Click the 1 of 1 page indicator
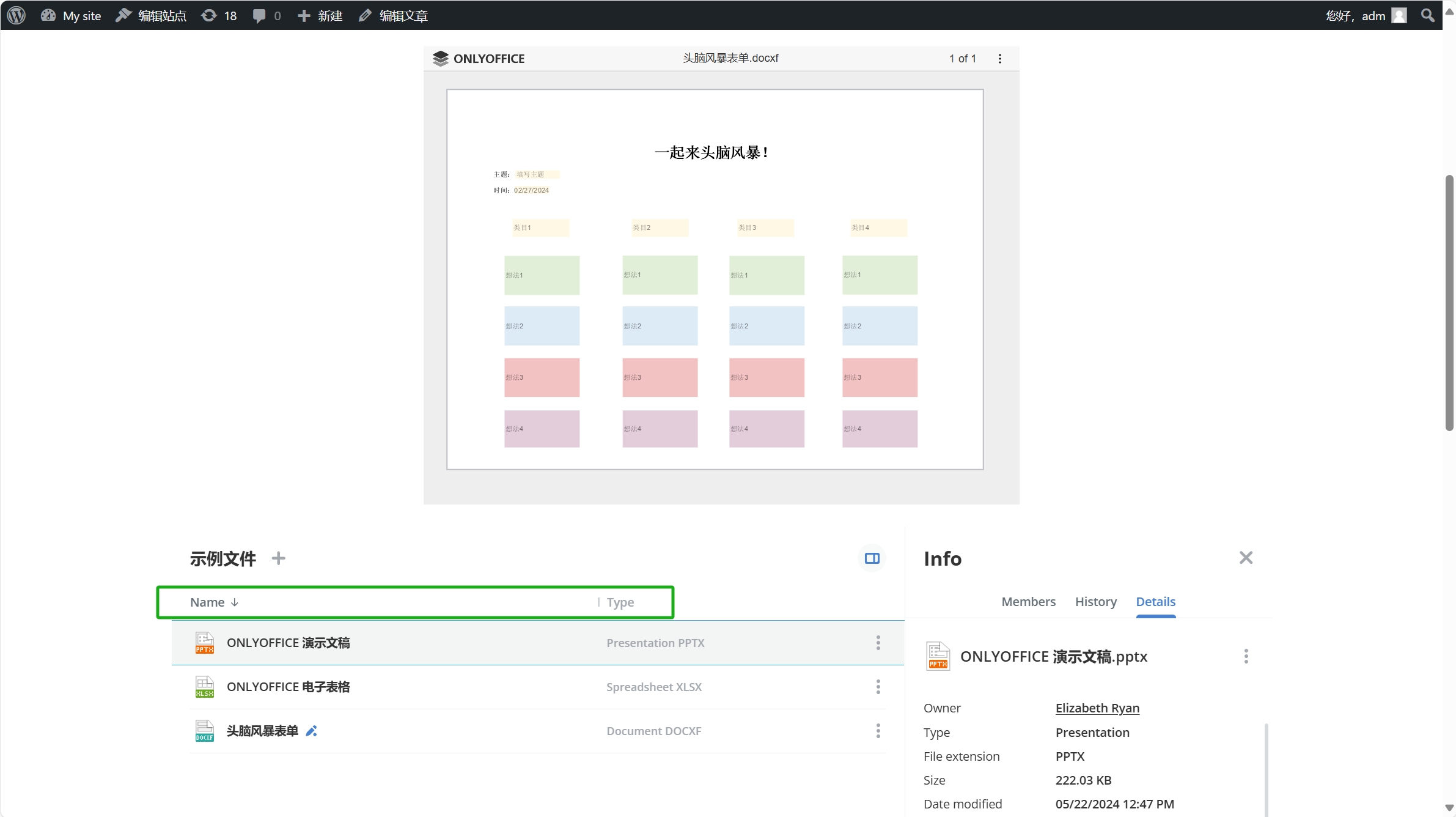1456x817 pixels. [963, 59]
